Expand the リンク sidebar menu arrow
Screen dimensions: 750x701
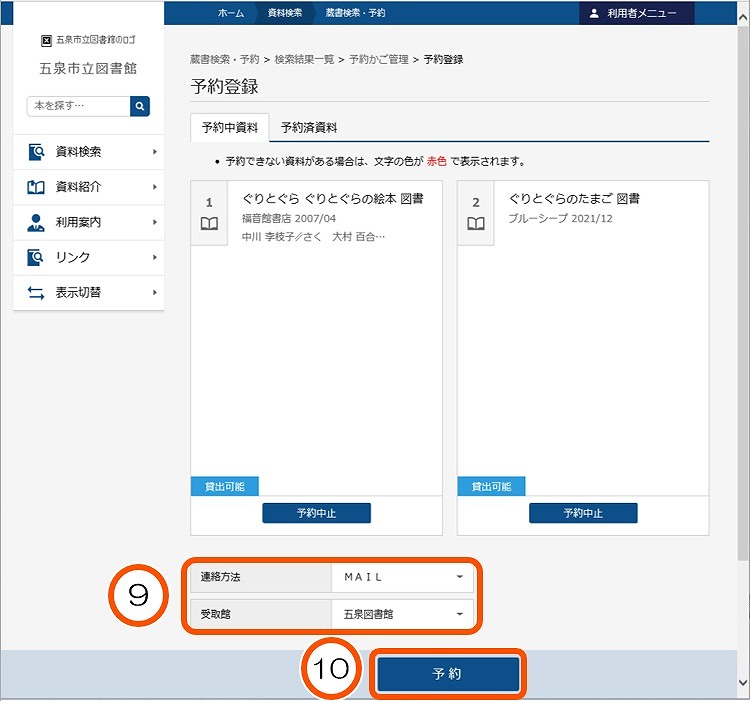[154, 257]
